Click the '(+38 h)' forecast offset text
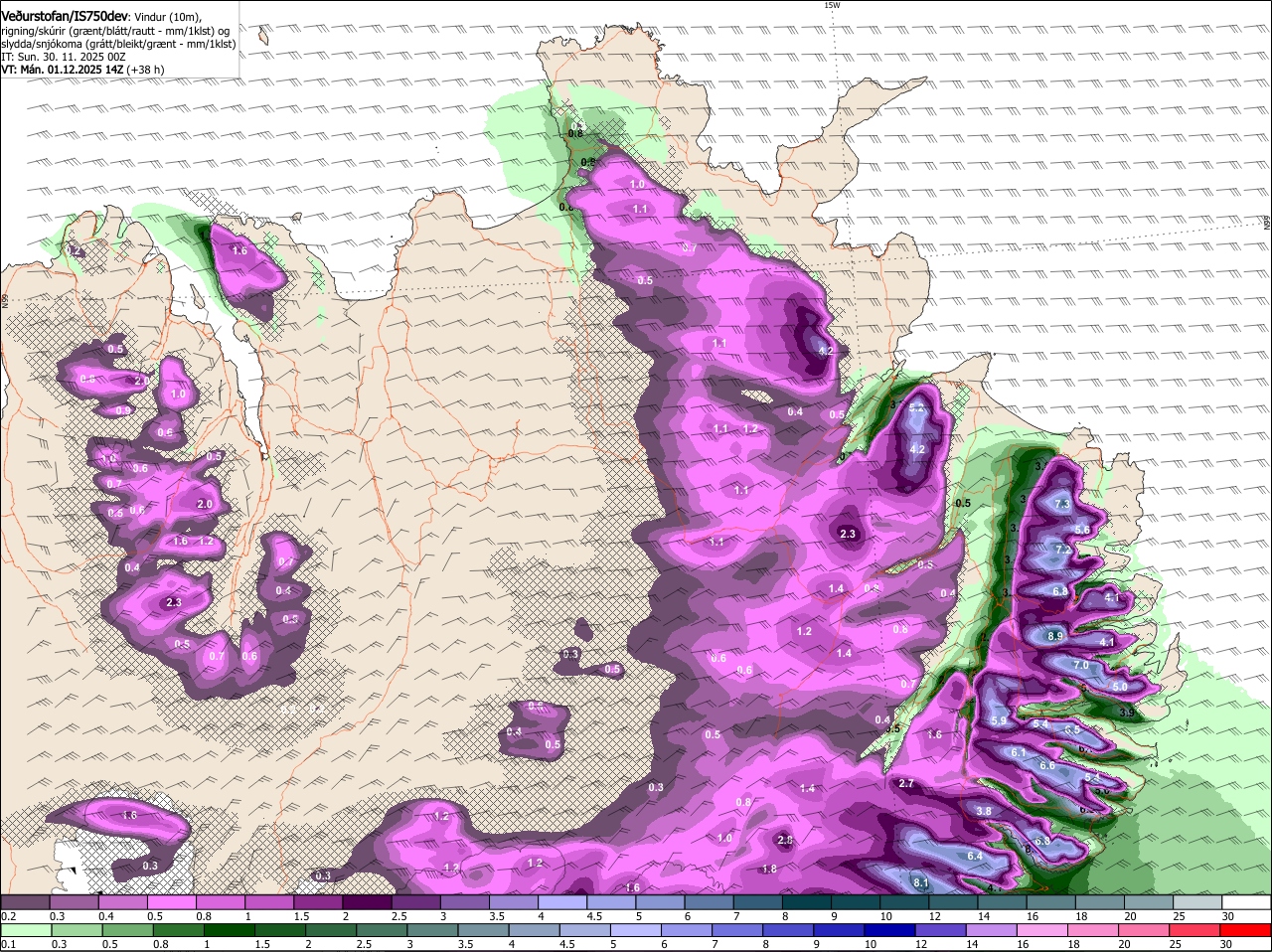This screenshot has width=1272, height=952. click(146, 71)
